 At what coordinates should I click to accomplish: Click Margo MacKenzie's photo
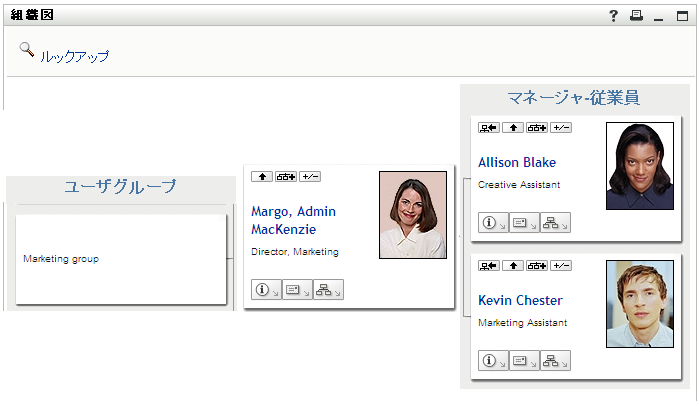coord(413,215)
